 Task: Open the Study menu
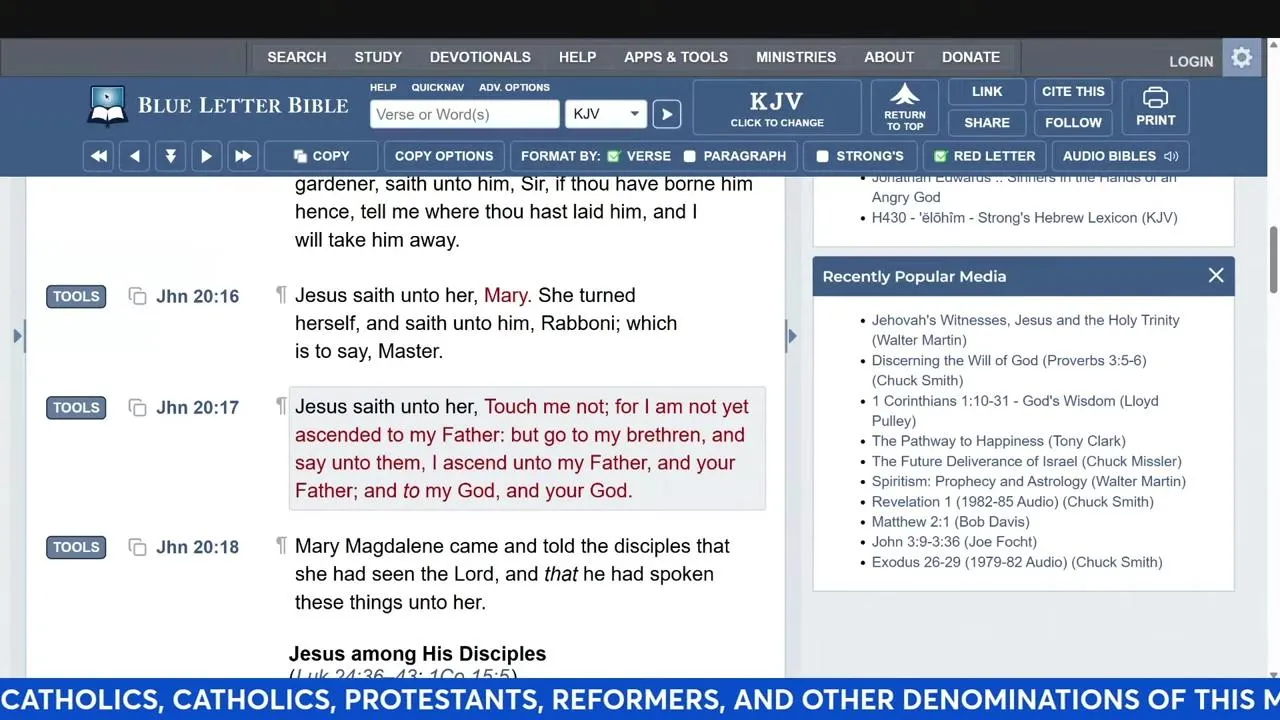click(x=378, y=57)
